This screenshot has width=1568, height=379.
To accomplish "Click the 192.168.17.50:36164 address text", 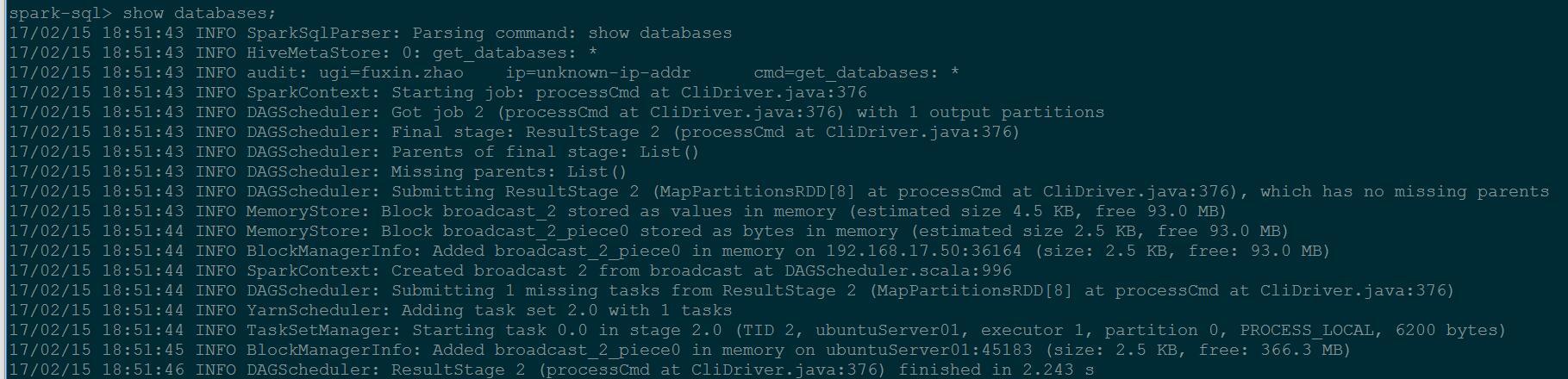I will coord(923,251).
